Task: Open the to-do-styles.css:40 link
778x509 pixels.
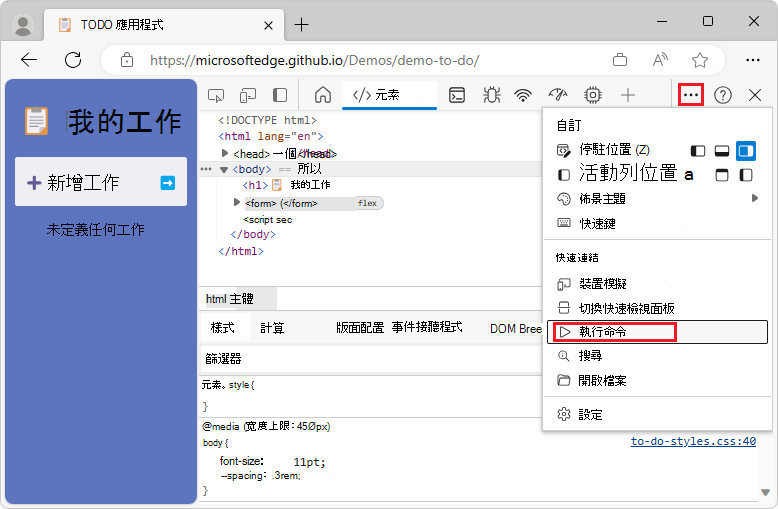Action: point(693,441)
